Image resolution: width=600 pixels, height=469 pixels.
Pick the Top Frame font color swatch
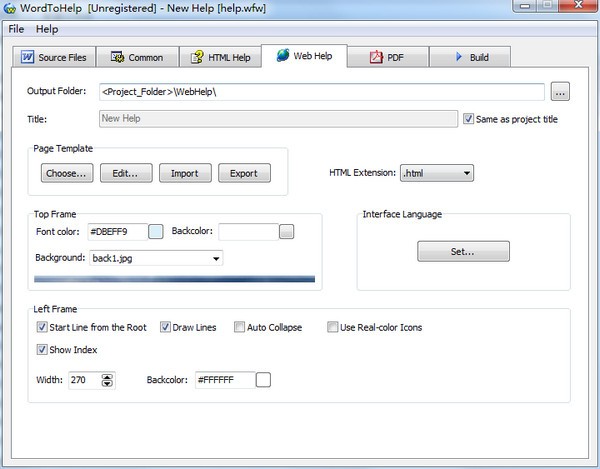pyautogui.click(x=156, y=232)
